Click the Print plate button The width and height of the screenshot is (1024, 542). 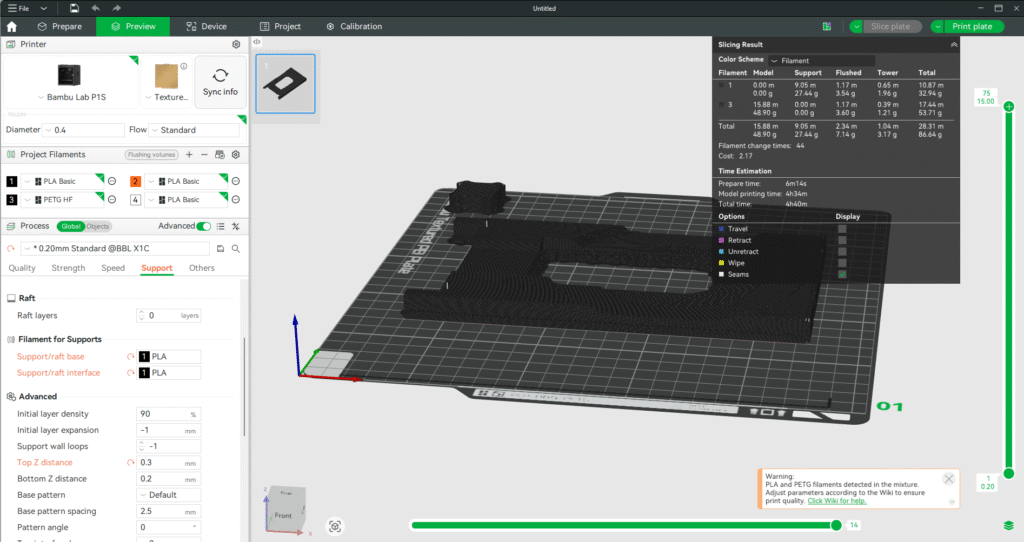click(x=972, y=27)
